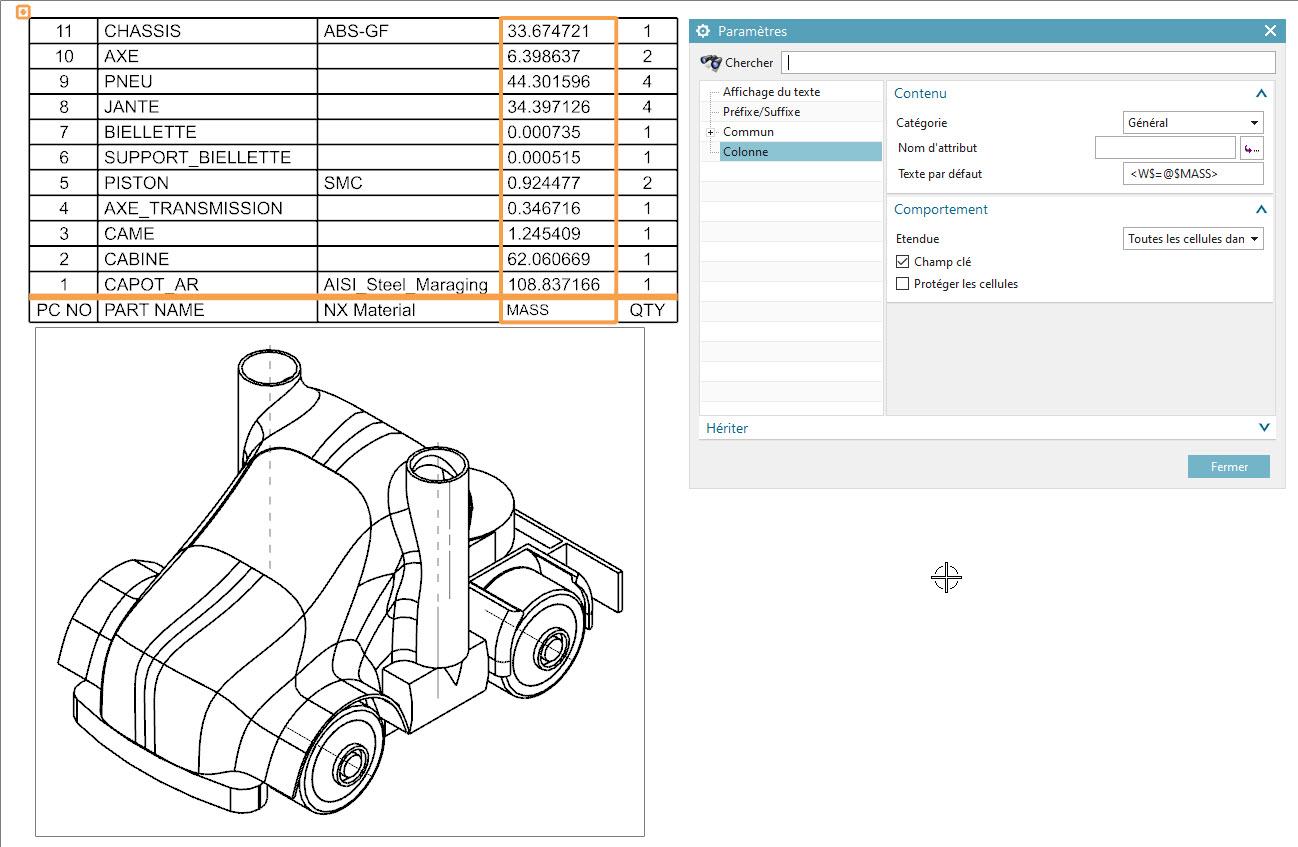Collapse the Contenu section
Screen dimensions: 1298x847
[1261, 94]
